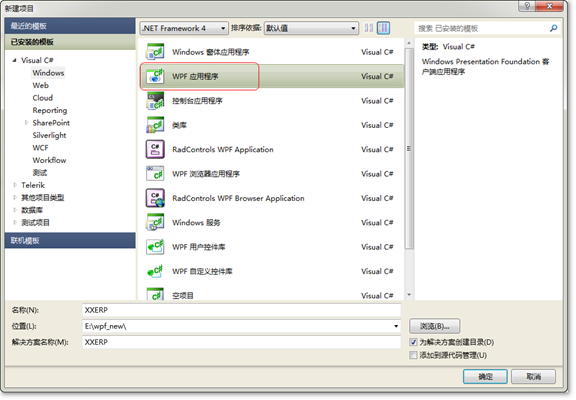Click the project name field XXERP
The image size is (576, 400).
[241, 310]
